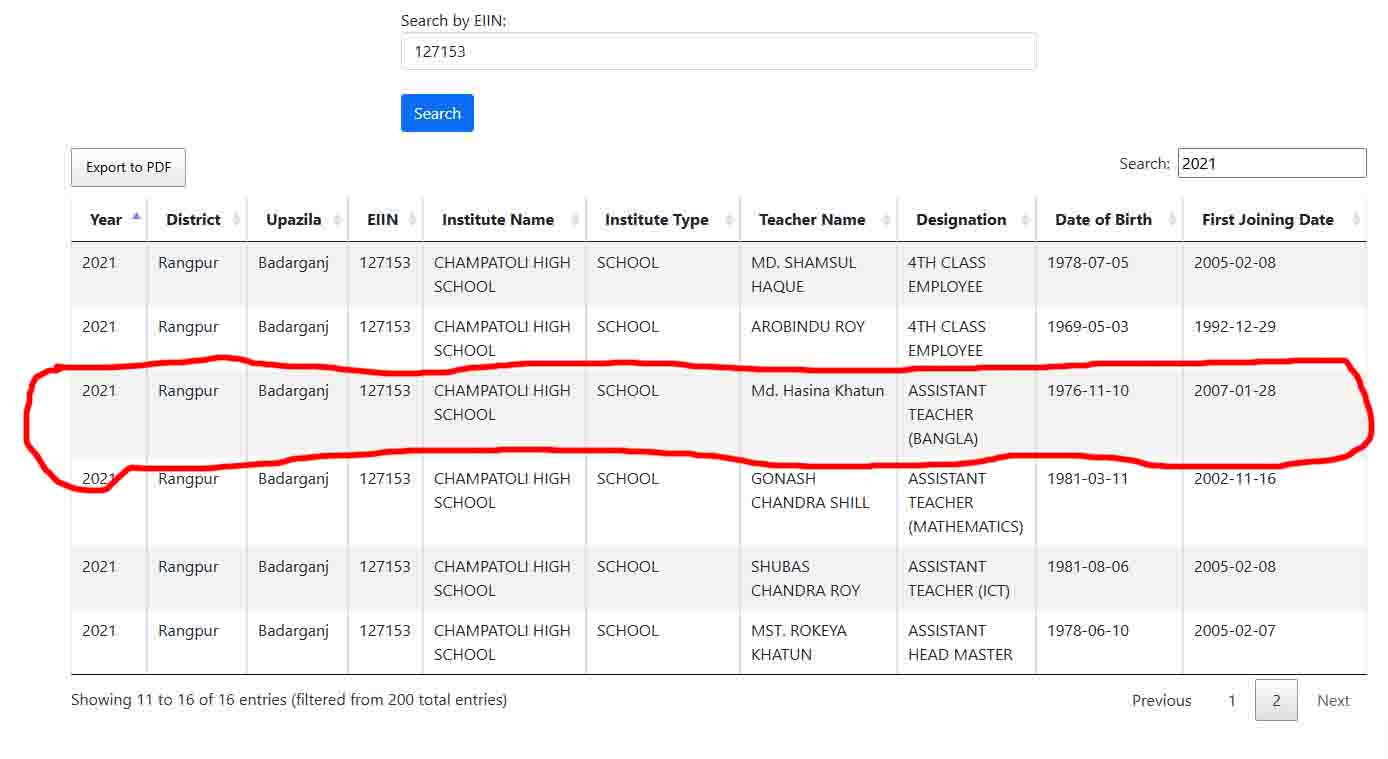This screenshot has height=759, width=1388.
Task: Click the table filter search box
Action: pos(1271,163)
